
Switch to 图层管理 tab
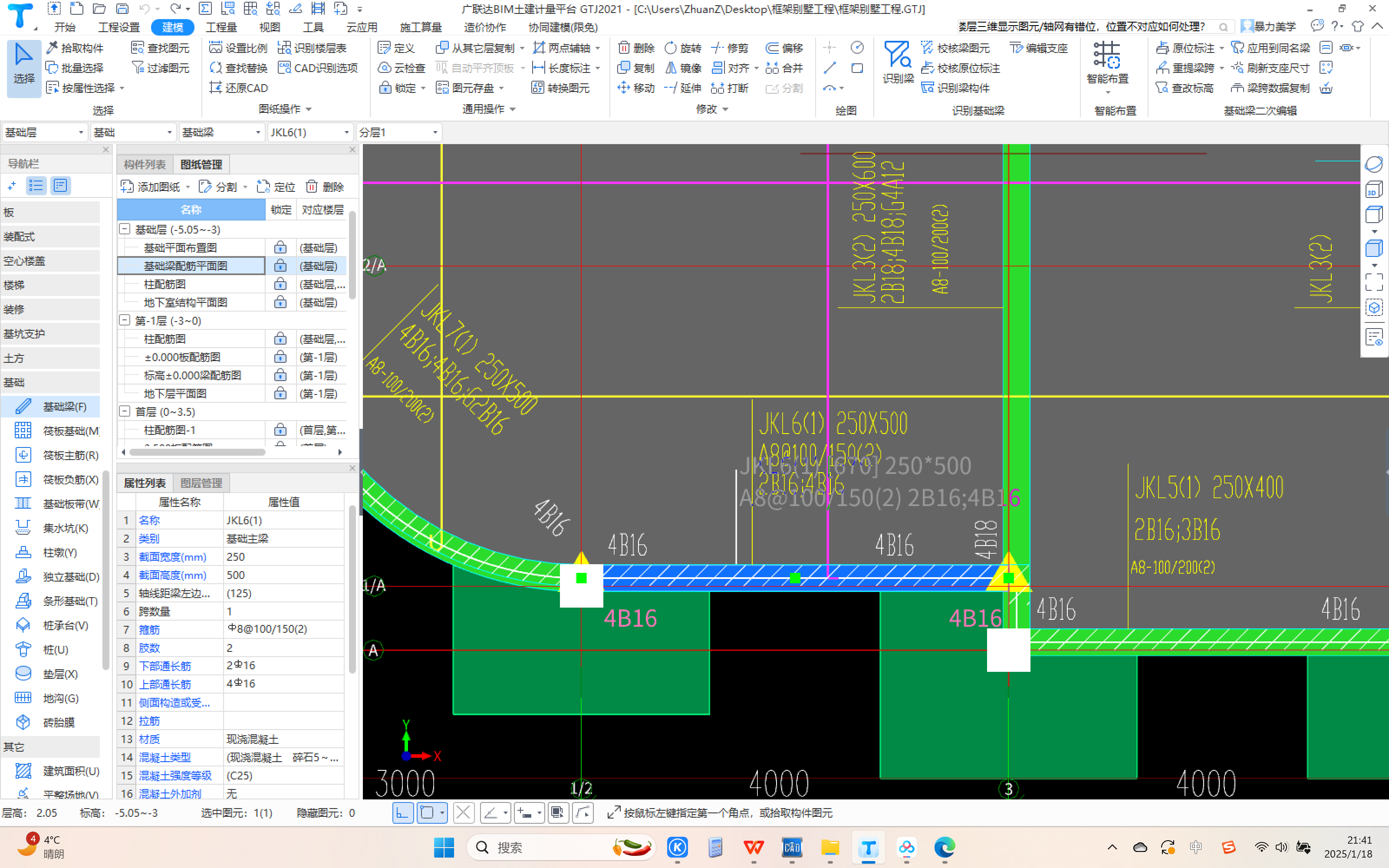point(201,483)
